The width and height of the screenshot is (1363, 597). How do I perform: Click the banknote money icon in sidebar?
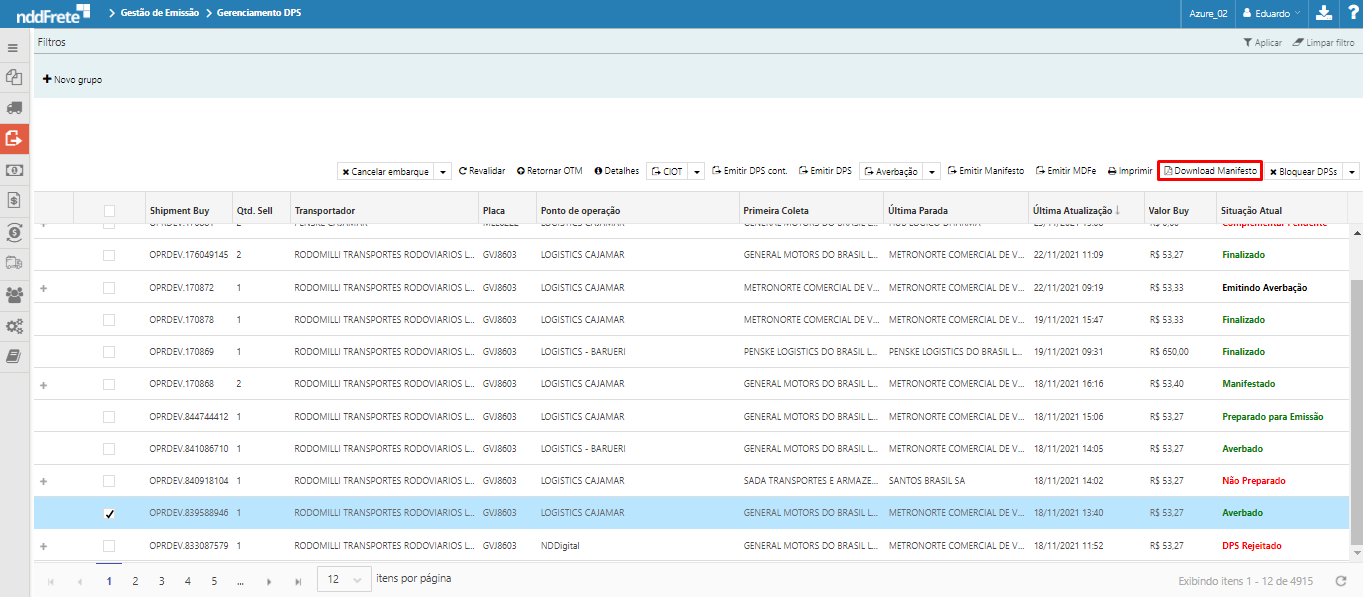(14, 170)
